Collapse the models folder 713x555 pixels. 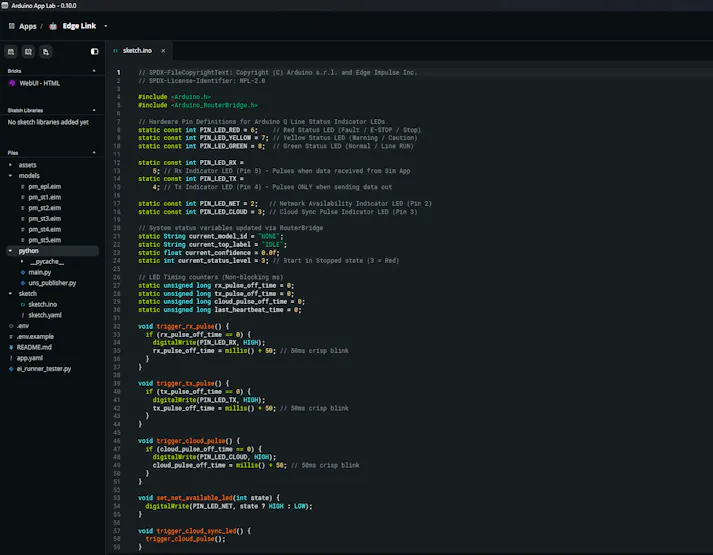(10, 175)
